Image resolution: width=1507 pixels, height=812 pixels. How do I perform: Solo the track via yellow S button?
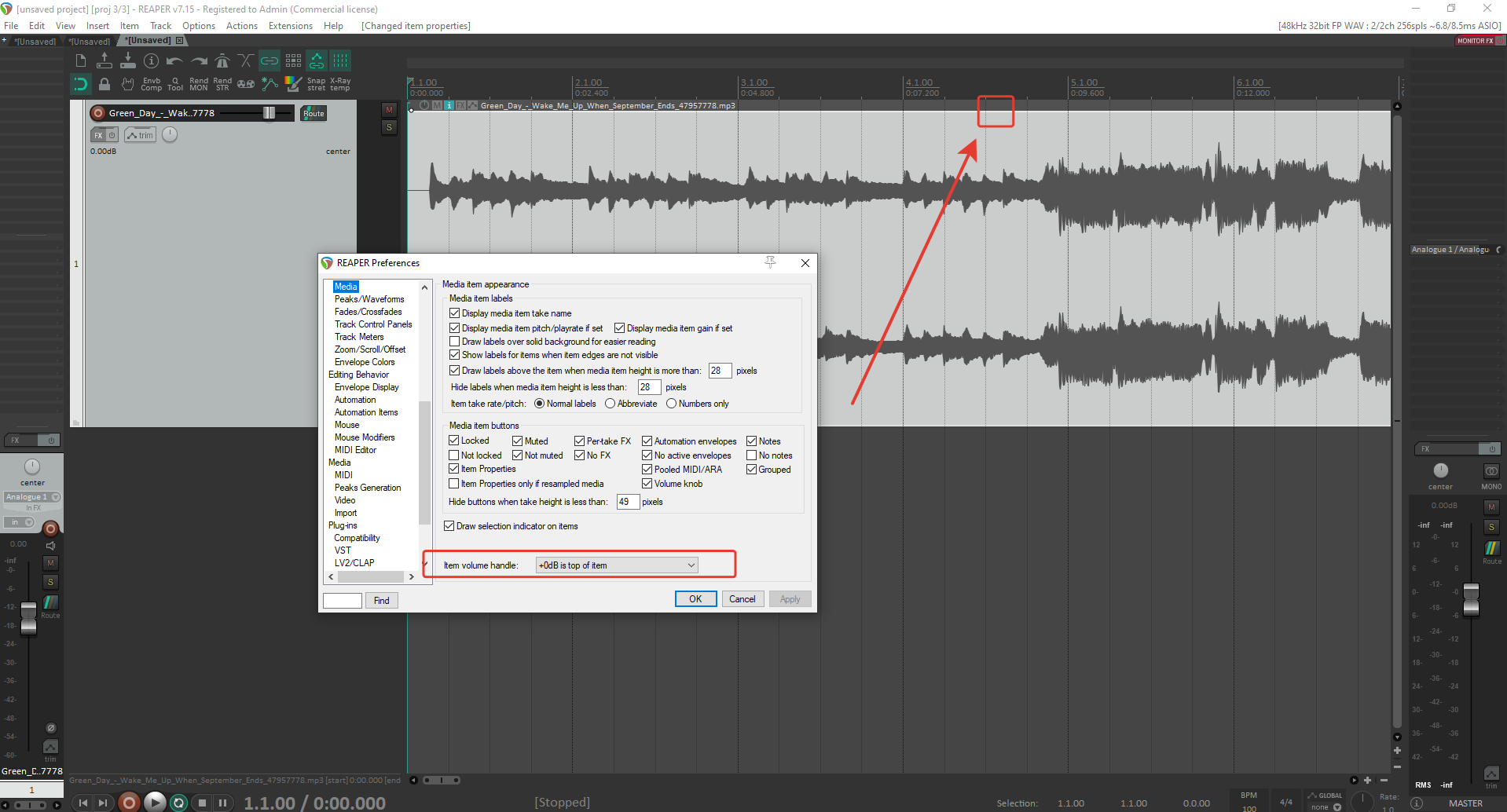[x=389, y=127]
